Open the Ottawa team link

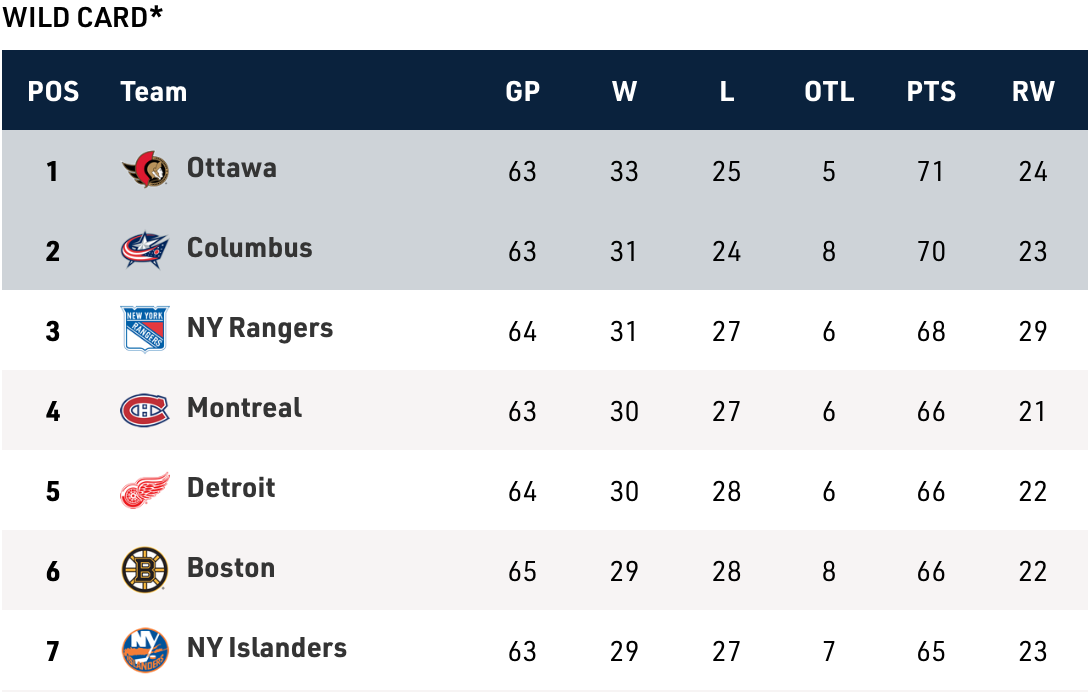click(232, 168)
